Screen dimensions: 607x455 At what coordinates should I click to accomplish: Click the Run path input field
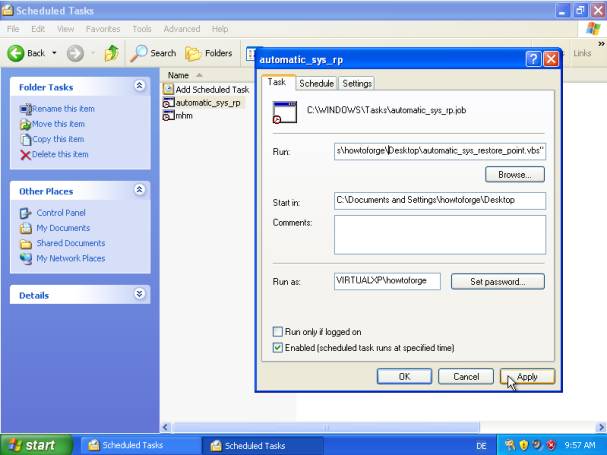[x=440, y=151]
